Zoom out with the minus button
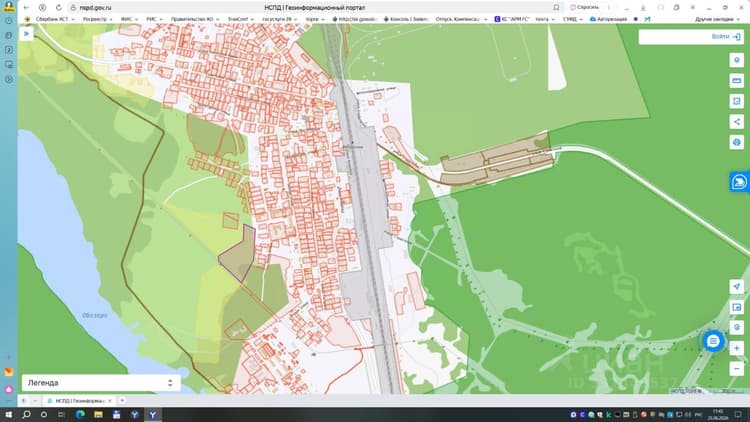This screenshot has width=750, height=422. click(x=737, y=368)
